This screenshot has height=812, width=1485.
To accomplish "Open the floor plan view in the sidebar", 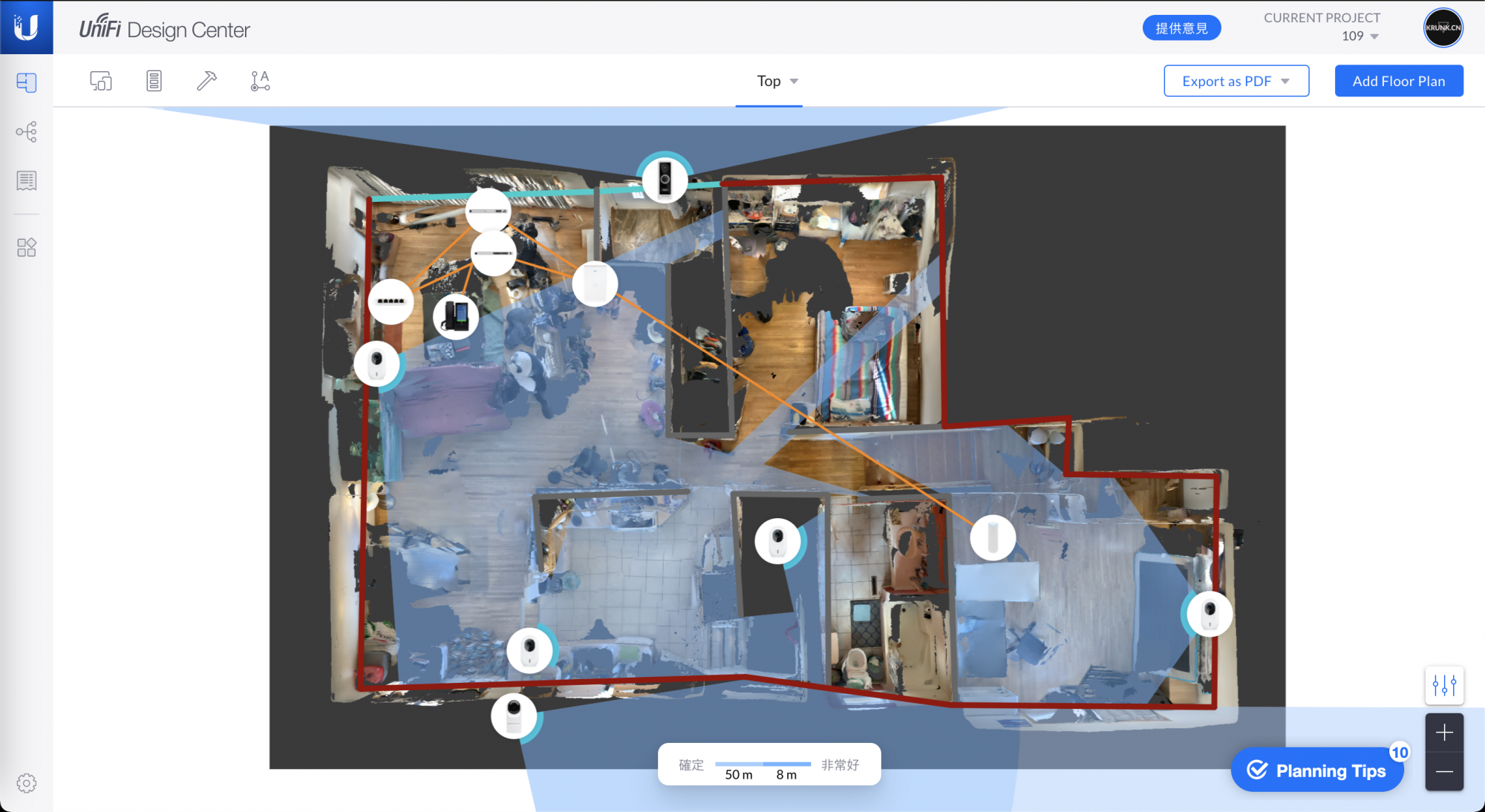I will (x=27, y=82).
